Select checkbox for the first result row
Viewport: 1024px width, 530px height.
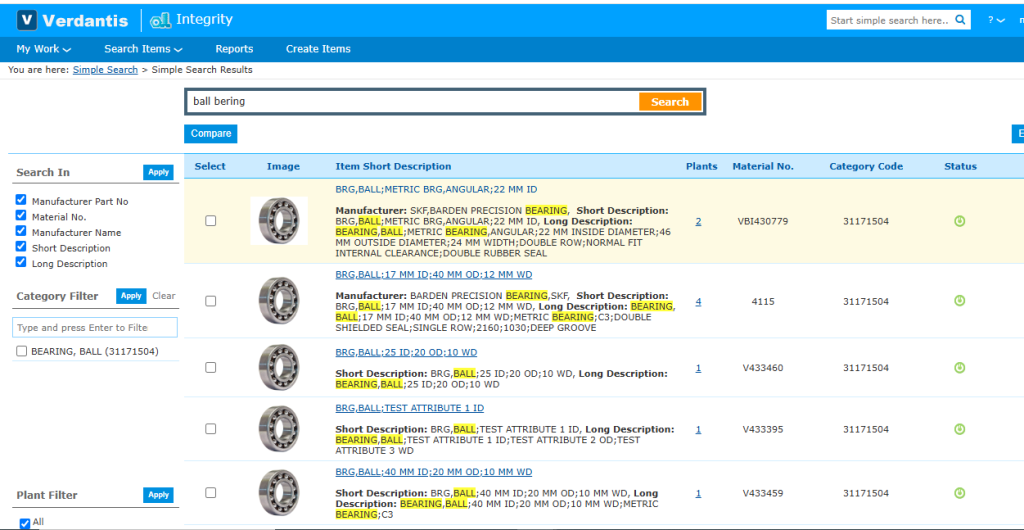[210, 221]
